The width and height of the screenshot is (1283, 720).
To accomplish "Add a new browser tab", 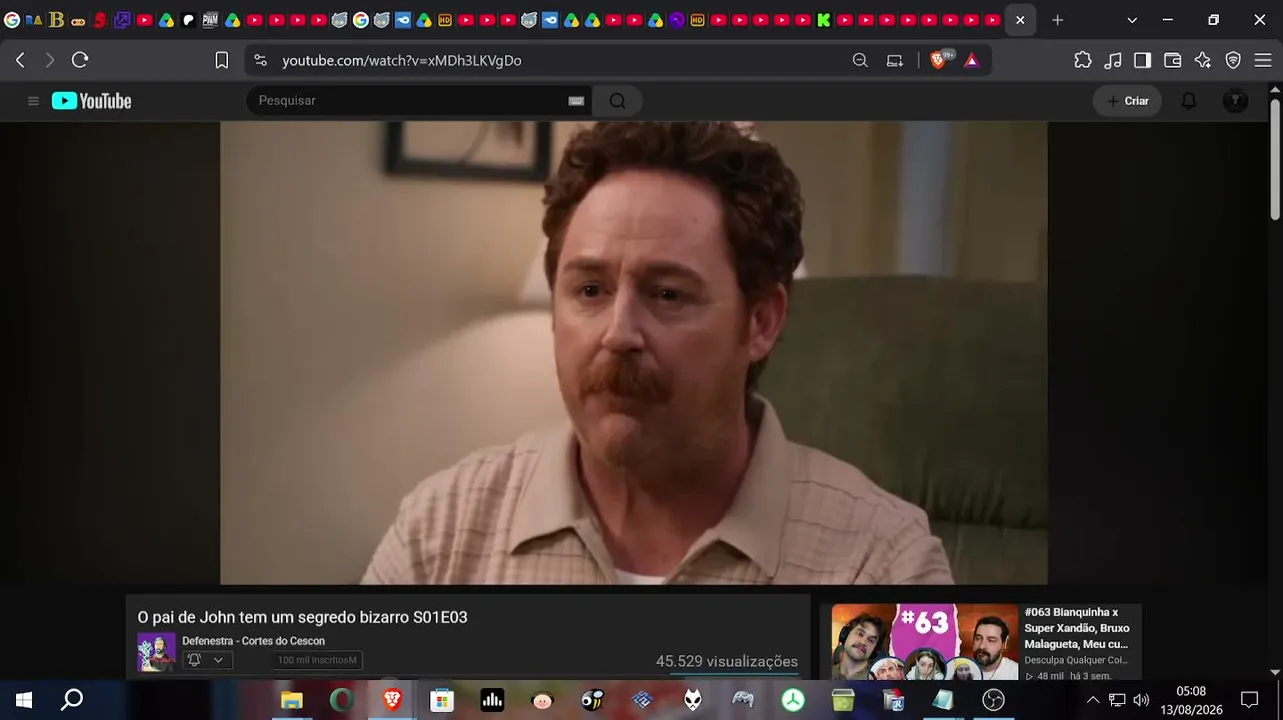I will (1057, 20).
